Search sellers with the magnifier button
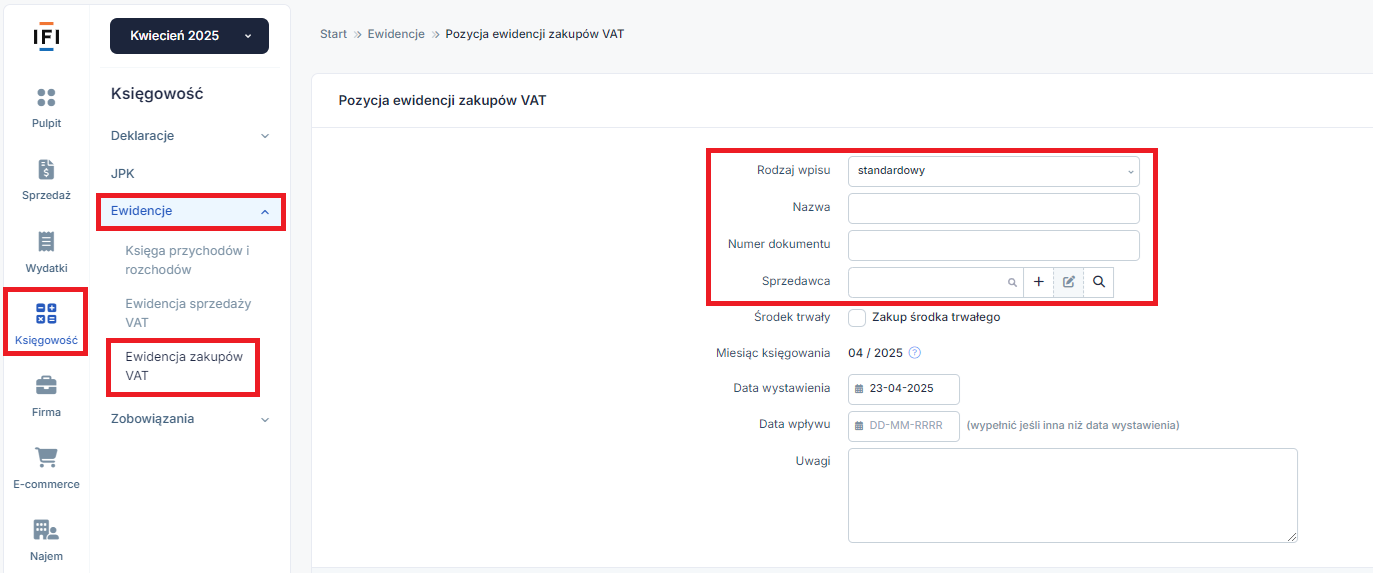The height and width of the screenshot is (573, 1373). click(1098, 282)
